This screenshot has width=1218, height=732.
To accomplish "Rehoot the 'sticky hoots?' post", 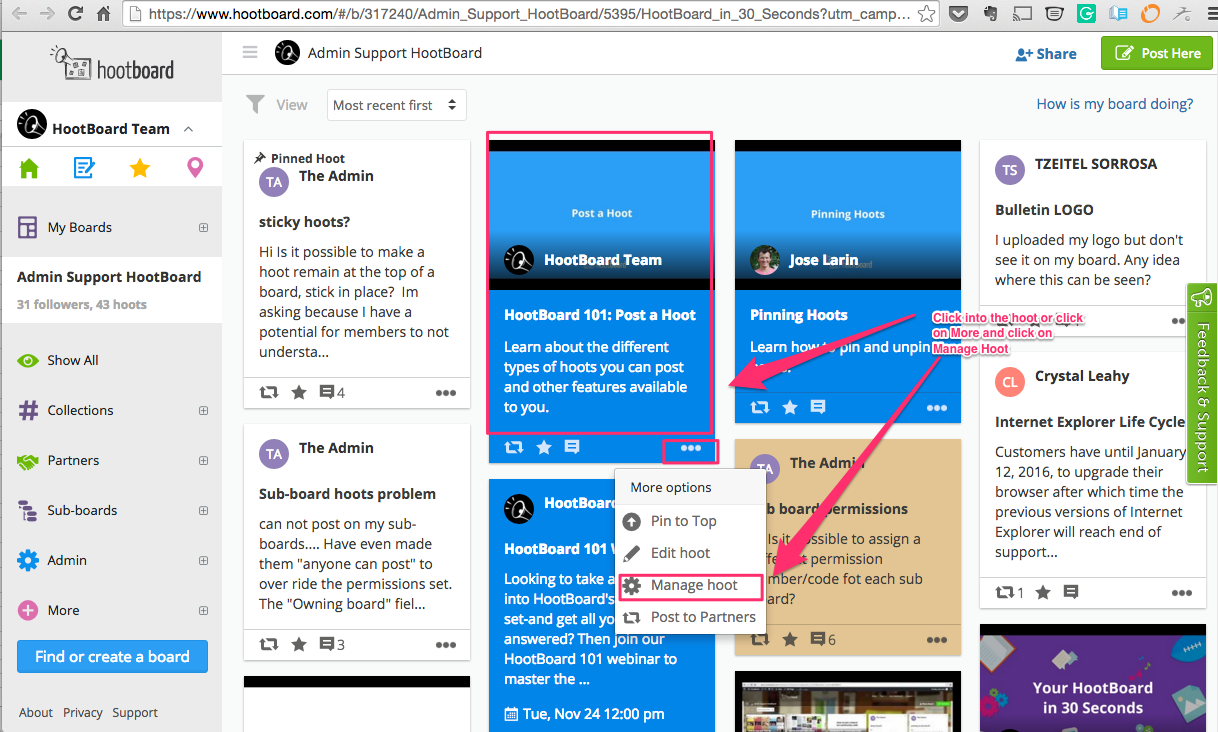I will 269,393.
